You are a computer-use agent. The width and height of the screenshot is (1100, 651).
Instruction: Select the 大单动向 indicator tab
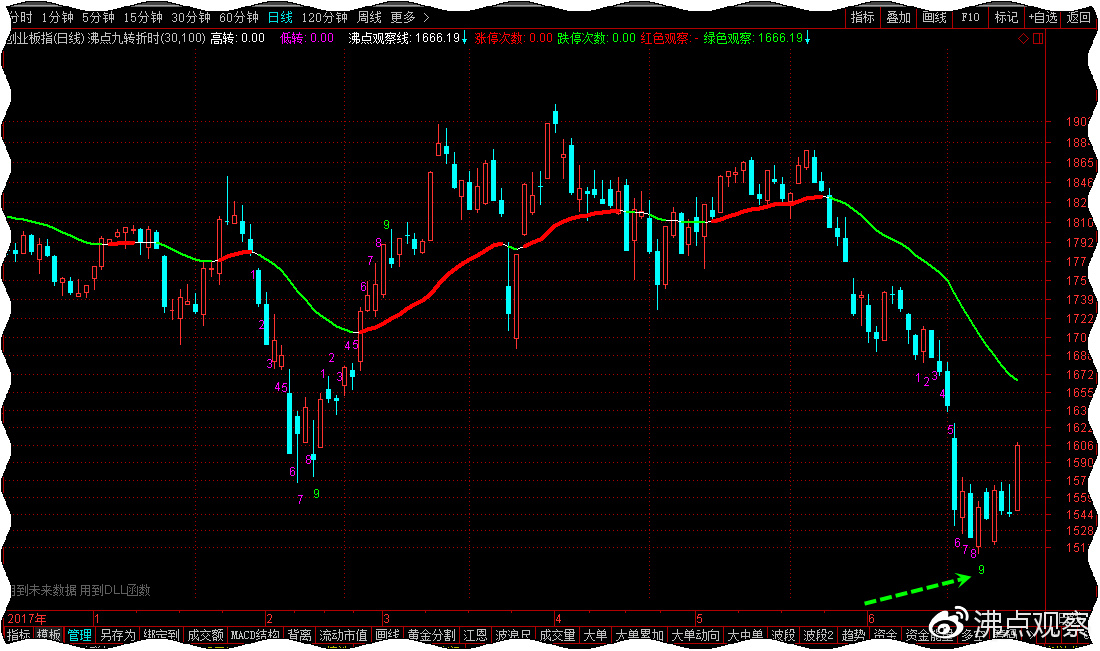[x=695, y=635]
